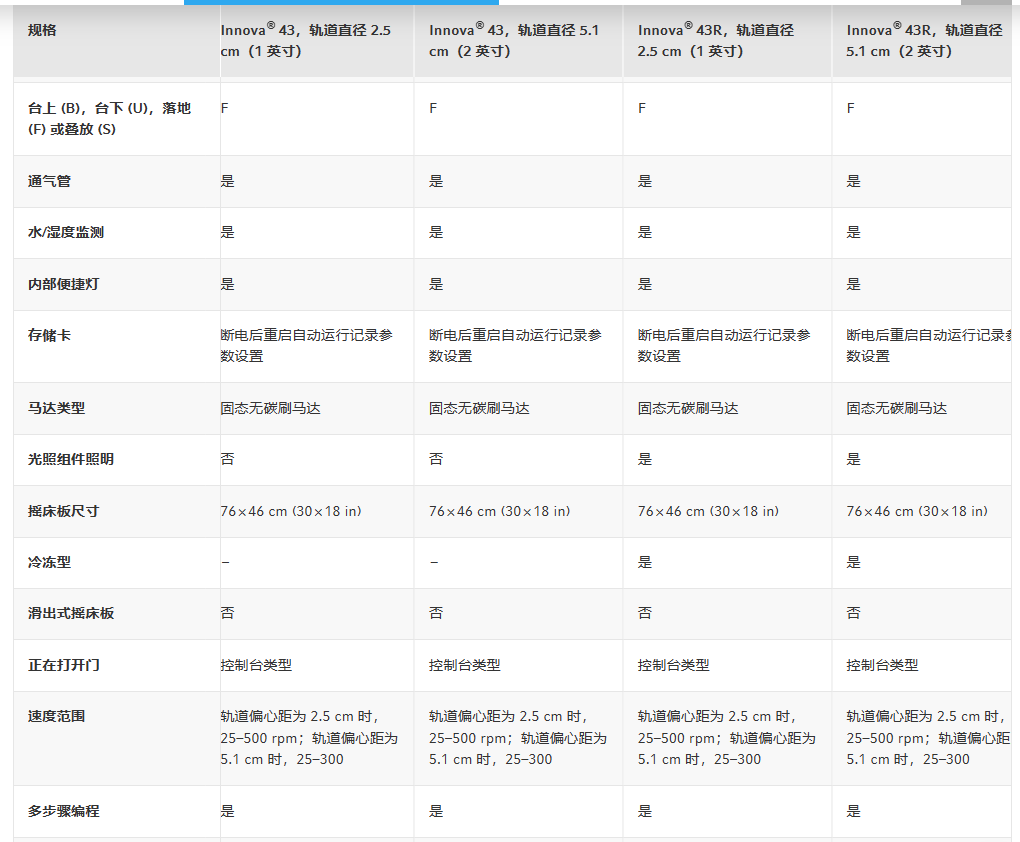Screen dimensions: 1020x842
Task: Click '否' in 光照组件照明 row, Innova 43 5.1 cm column
Action: coord(436,459)
